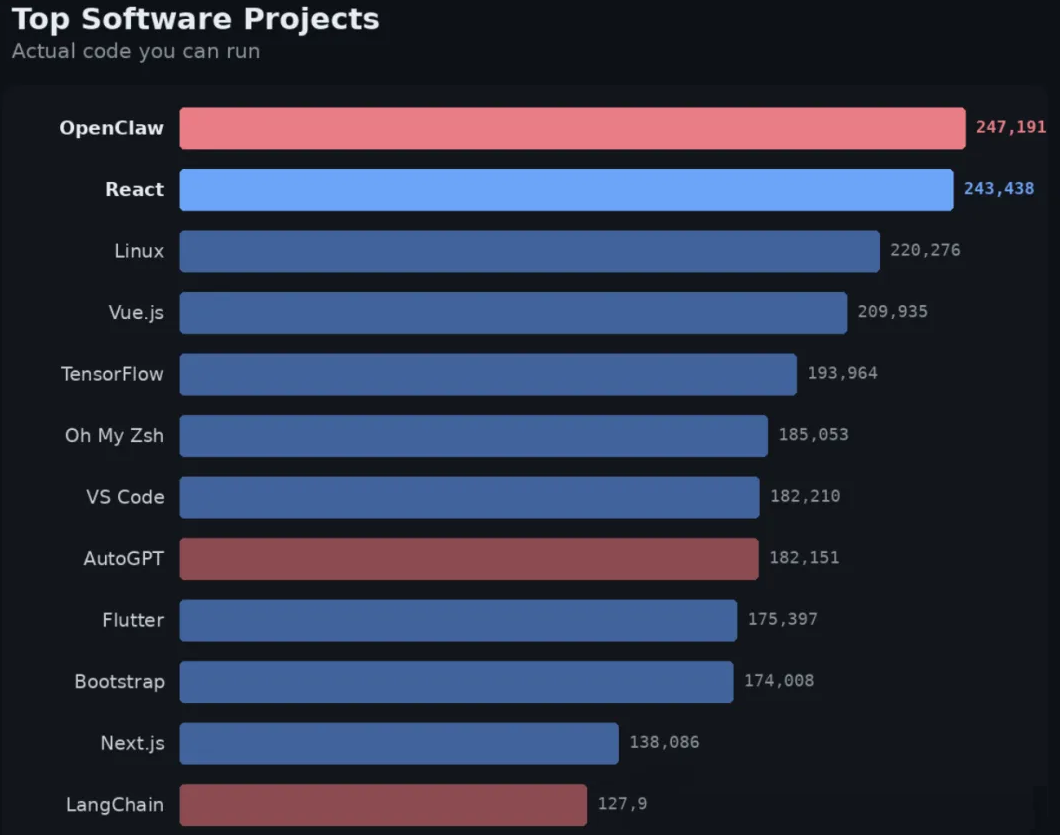Select the Flutter bar
This screenshot has height=835, width=1060.
458,620
